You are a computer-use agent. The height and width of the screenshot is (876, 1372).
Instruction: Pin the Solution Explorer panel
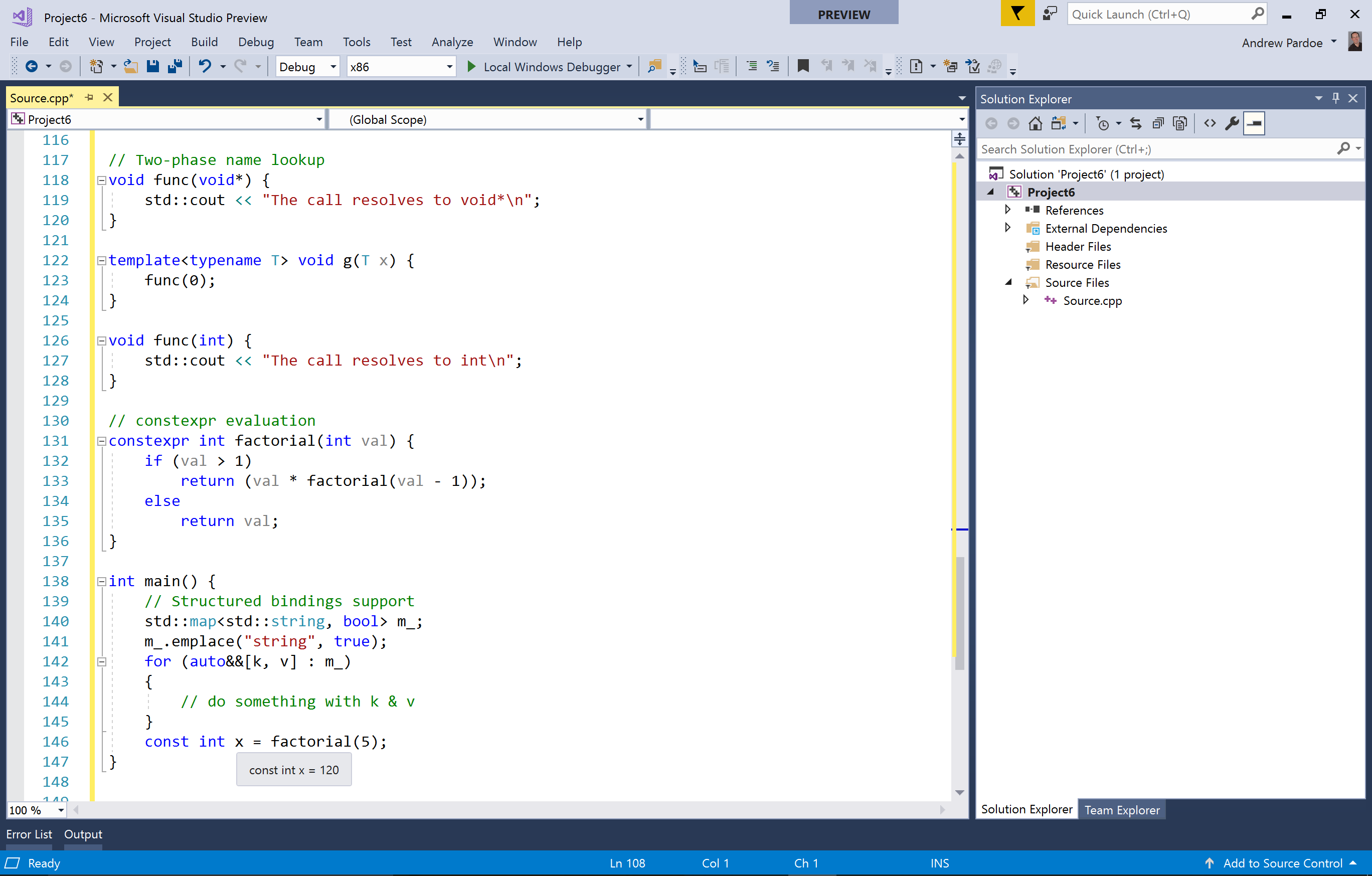(x=1335, y=98)
